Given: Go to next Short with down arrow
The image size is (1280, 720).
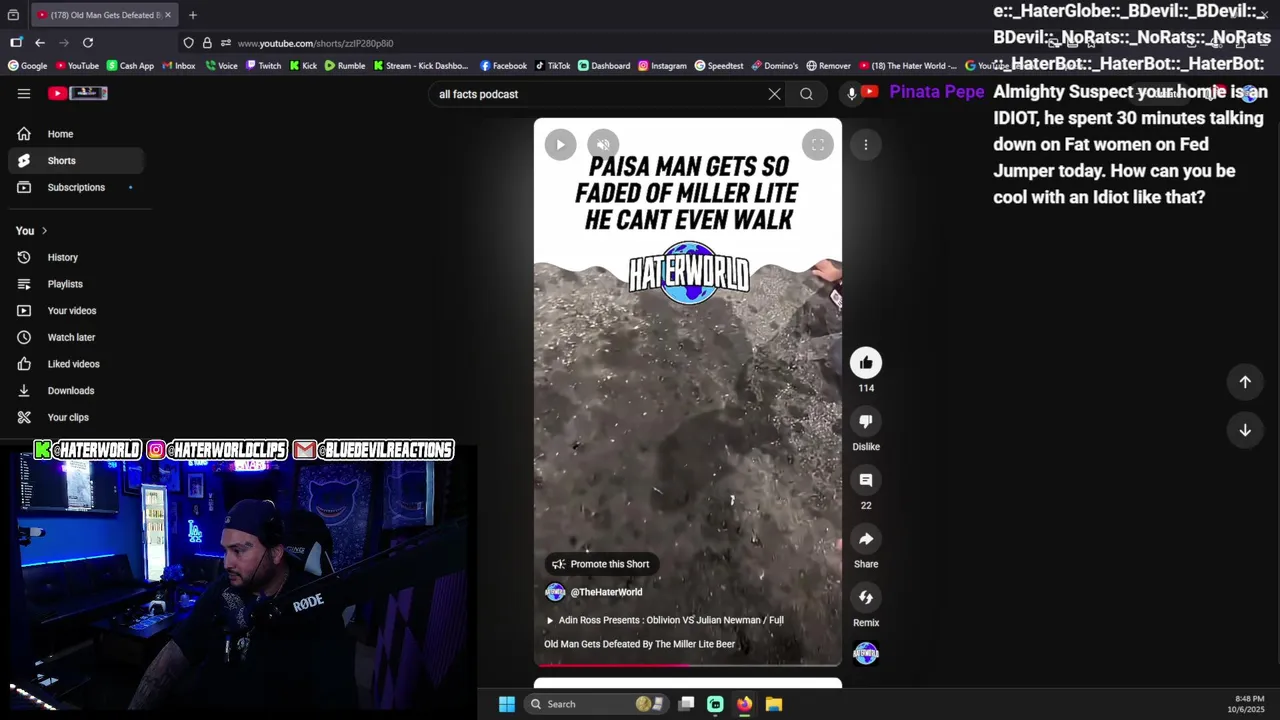Looking at the screenshot, I should click(1245, 430).
